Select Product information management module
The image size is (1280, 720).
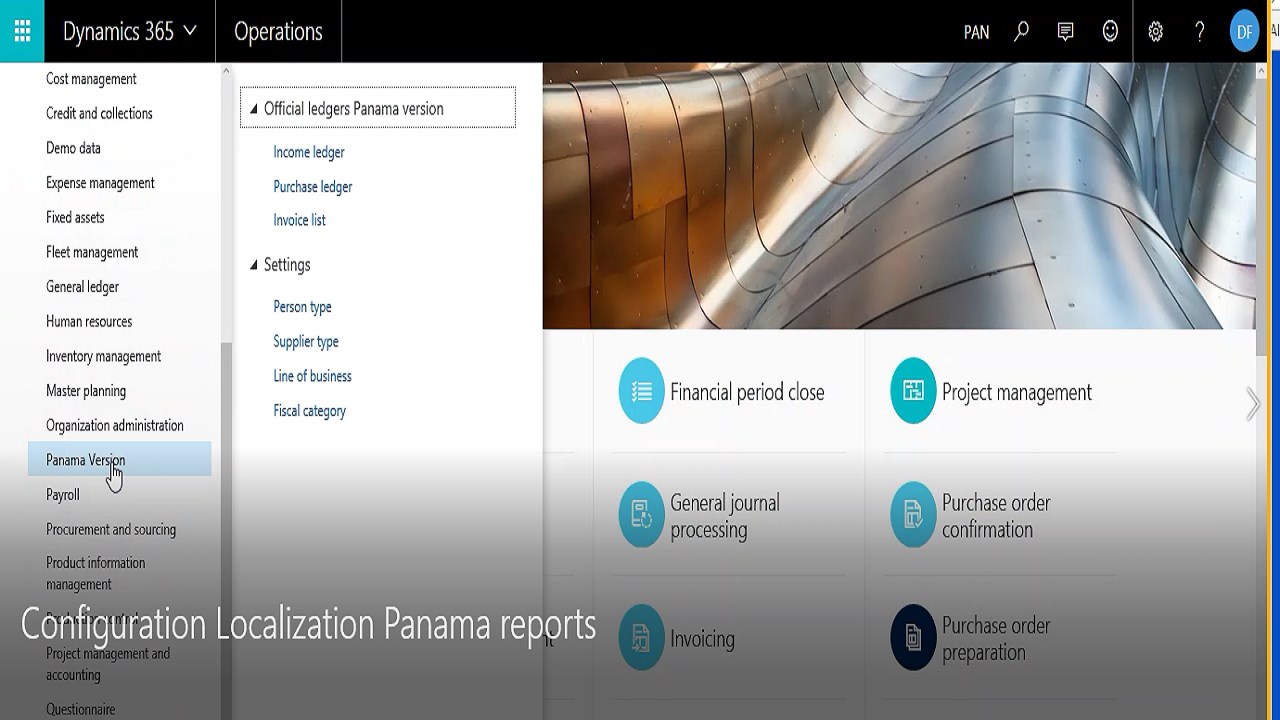point(95,573)
